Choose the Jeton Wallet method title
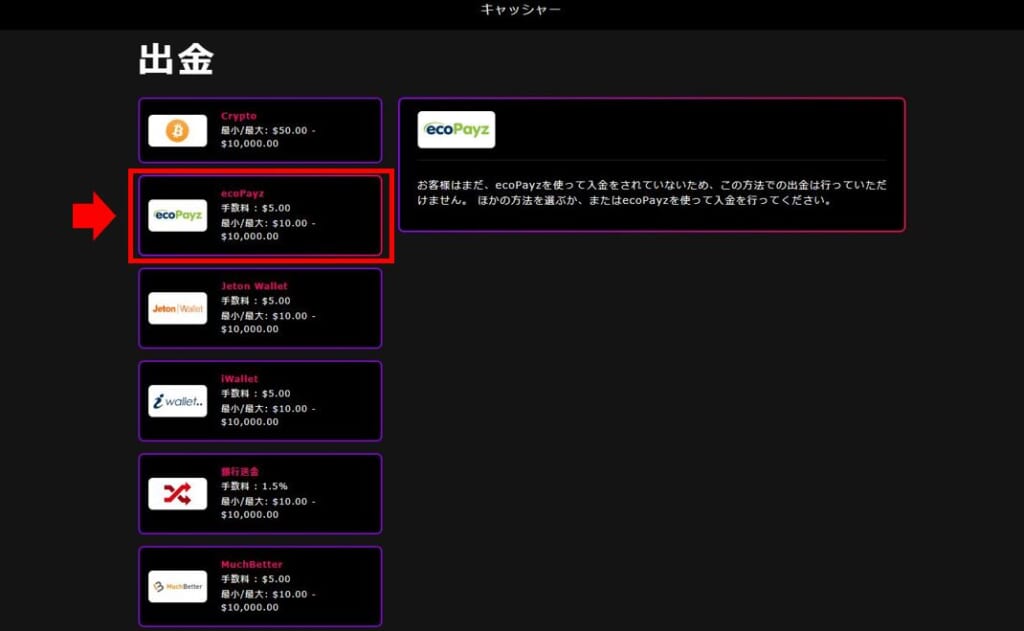The width and height of the screenshot is (1024, 631). (x=254, y=286)
